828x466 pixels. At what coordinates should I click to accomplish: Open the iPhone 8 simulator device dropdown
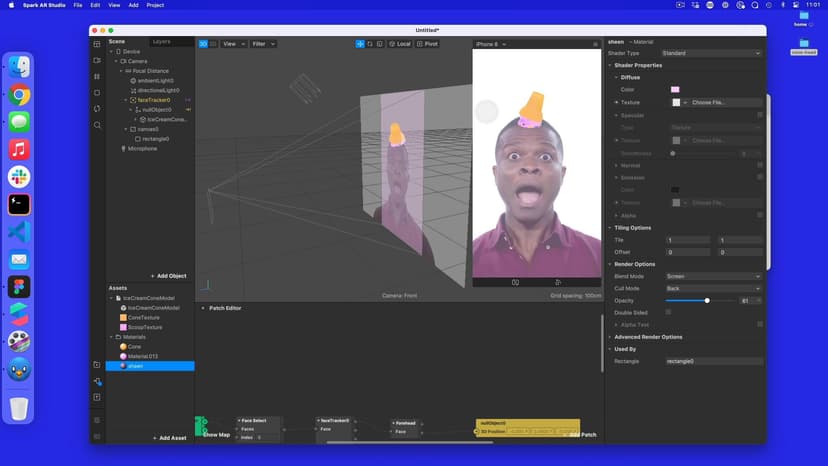(491, 44)
